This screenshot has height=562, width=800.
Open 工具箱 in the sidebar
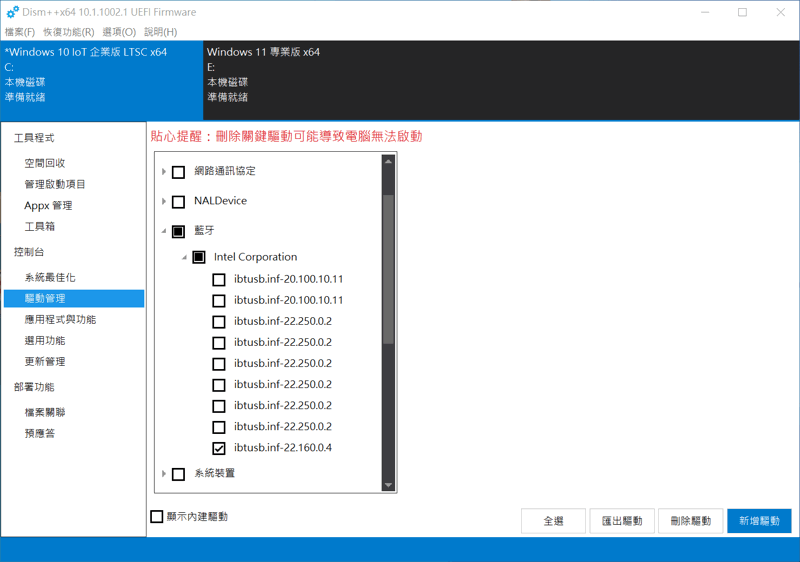click(x=39, y=226)
